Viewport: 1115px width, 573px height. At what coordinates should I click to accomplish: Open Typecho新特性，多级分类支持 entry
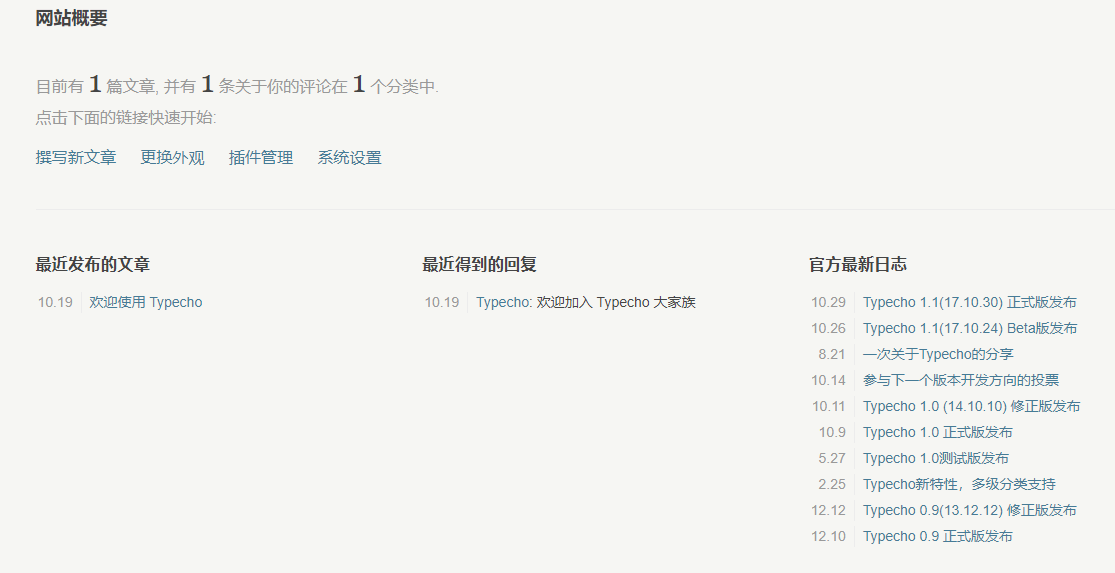click(x=959, y=485)
